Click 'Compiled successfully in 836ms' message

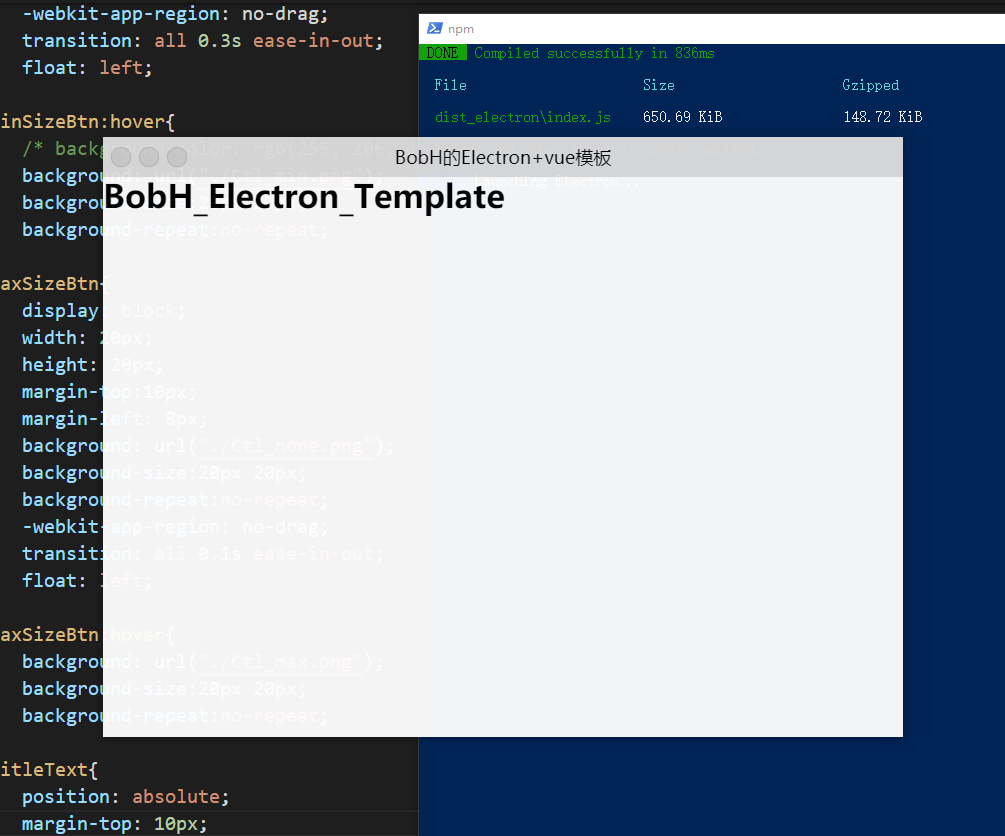pos(594,53)
